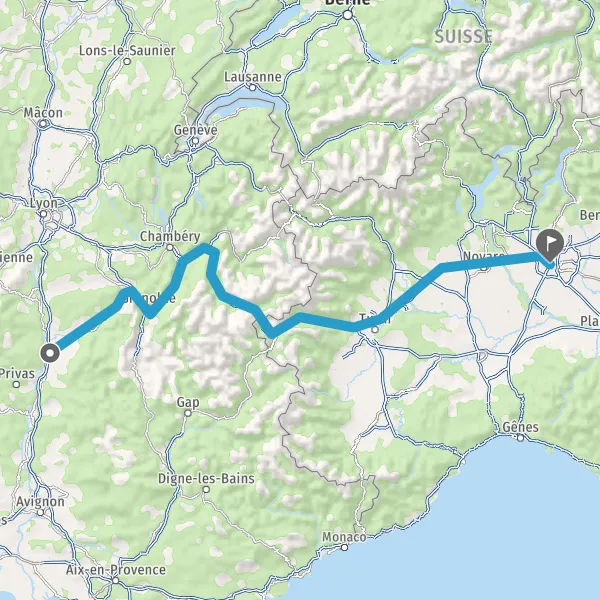Click the Lyon city marker

click(x=44, y=214)
